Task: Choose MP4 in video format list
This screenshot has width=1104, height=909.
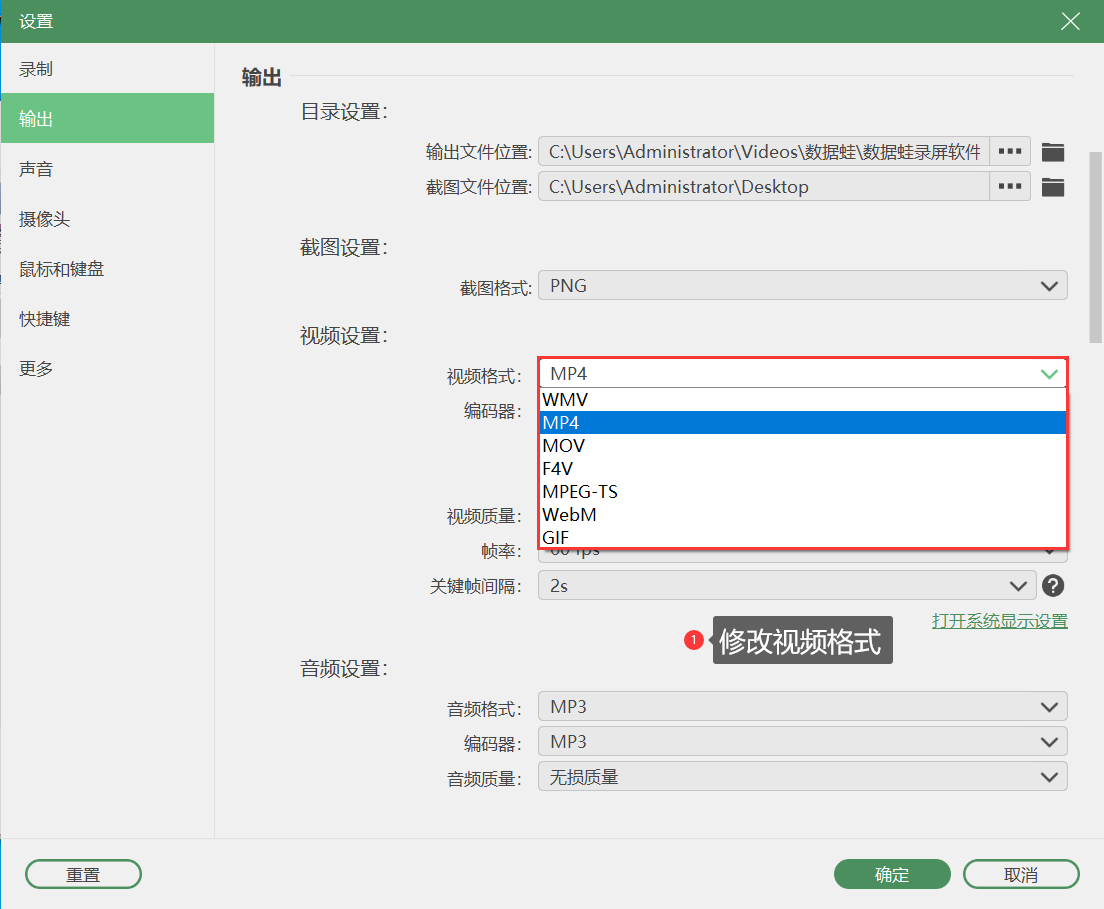Action: pos(803,422)
